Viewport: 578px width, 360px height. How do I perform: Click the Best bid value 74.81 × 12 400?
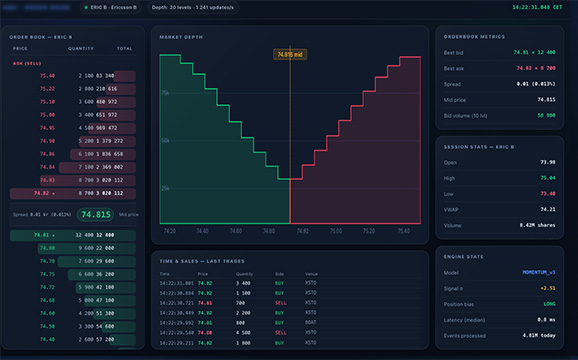click(x=535, y=53)
